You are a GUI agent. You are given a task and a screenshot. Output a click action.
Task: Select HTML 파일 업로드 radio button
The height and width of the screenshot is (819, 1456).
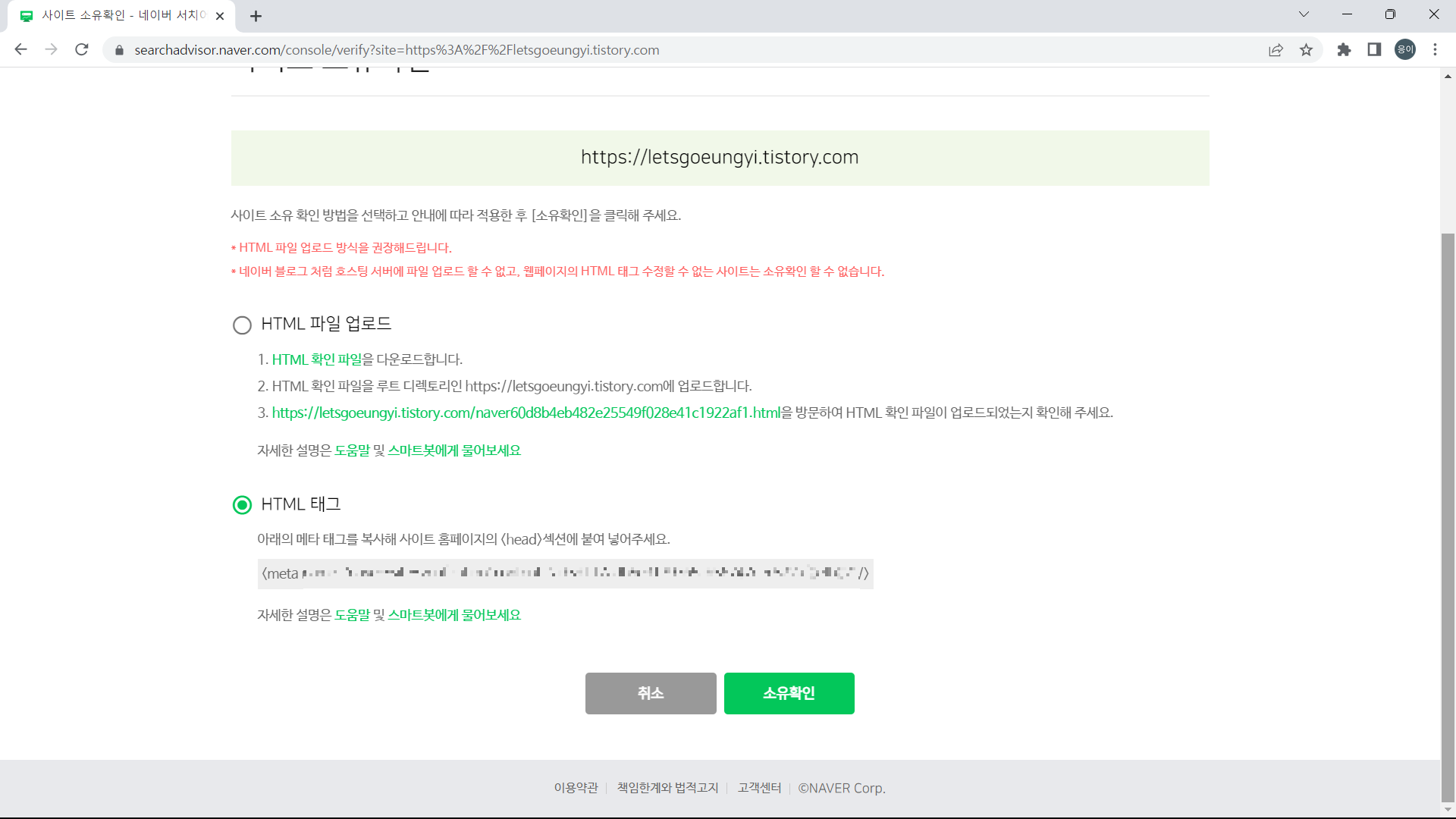241,324
